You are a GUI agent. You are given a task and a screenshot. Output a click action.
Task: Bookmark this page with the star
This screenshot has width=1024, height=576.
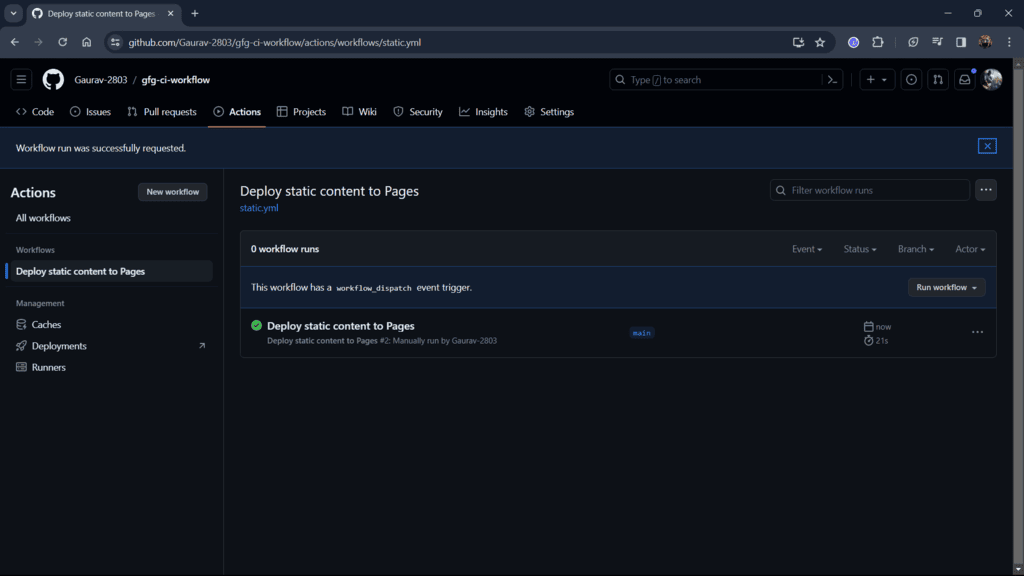(820, 42)
